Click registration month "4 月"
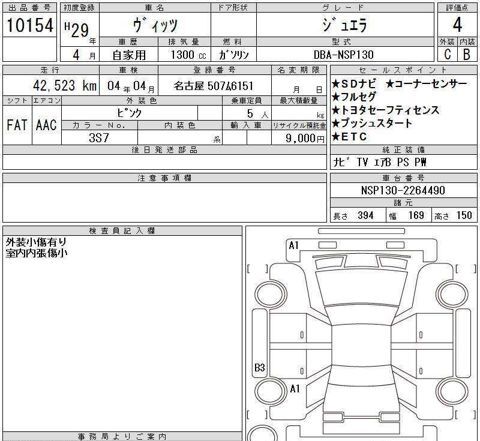This screenshot has width=480, height=441. (84, 55)
